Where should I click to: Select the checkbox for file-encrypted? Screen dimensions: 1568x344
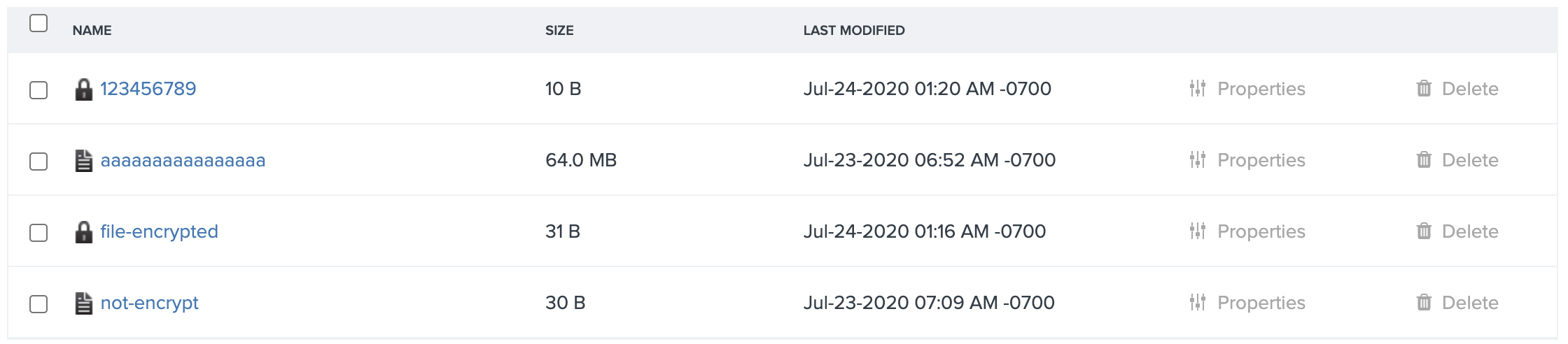38,233
